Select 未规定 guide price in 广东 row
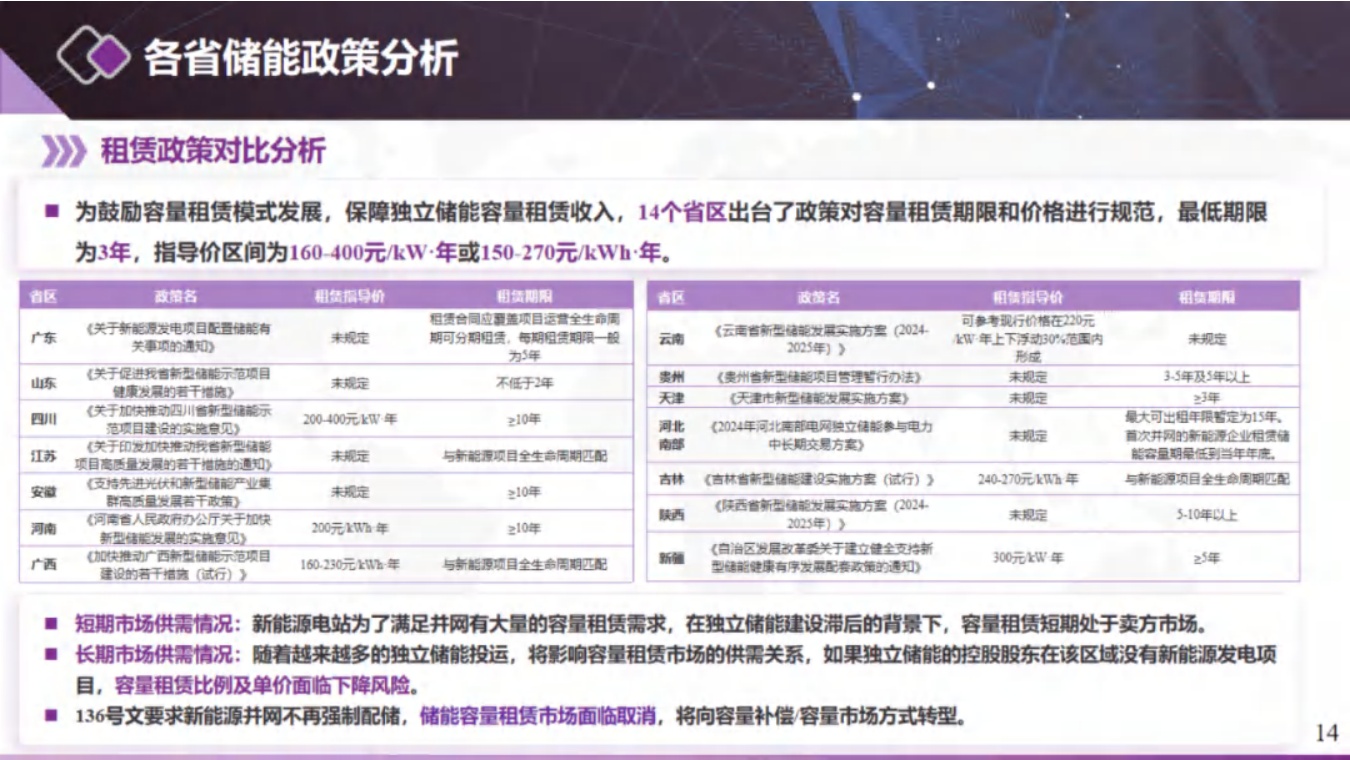The height and width of the screenshot is (760, 1350). tap(349, 337)
